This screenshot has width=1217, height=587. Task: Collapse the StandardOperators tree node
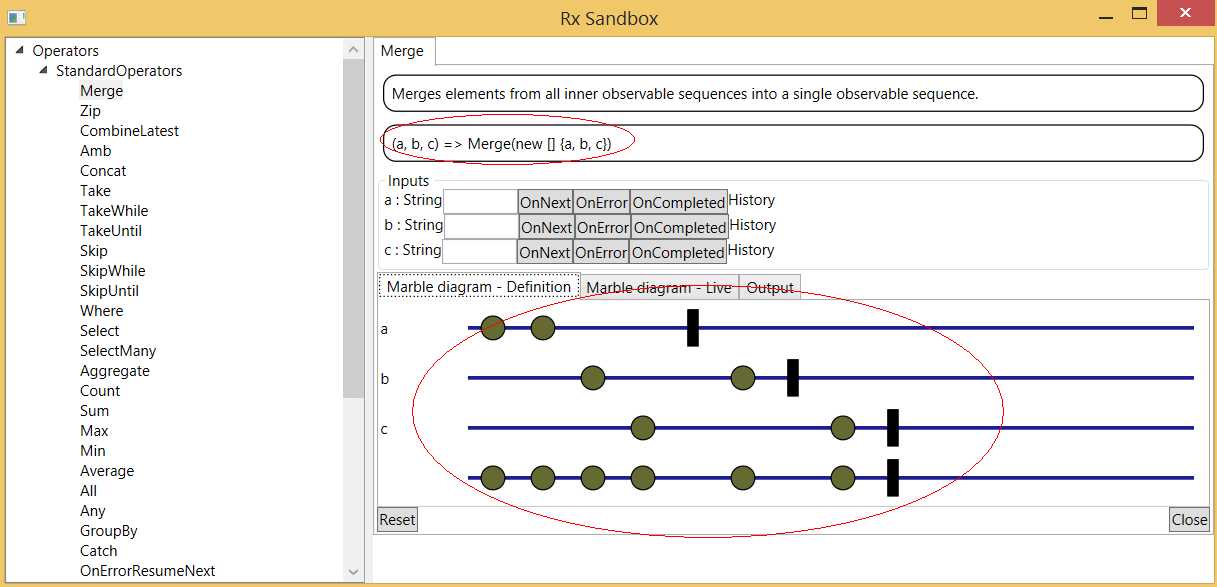(x=43, y=71)
